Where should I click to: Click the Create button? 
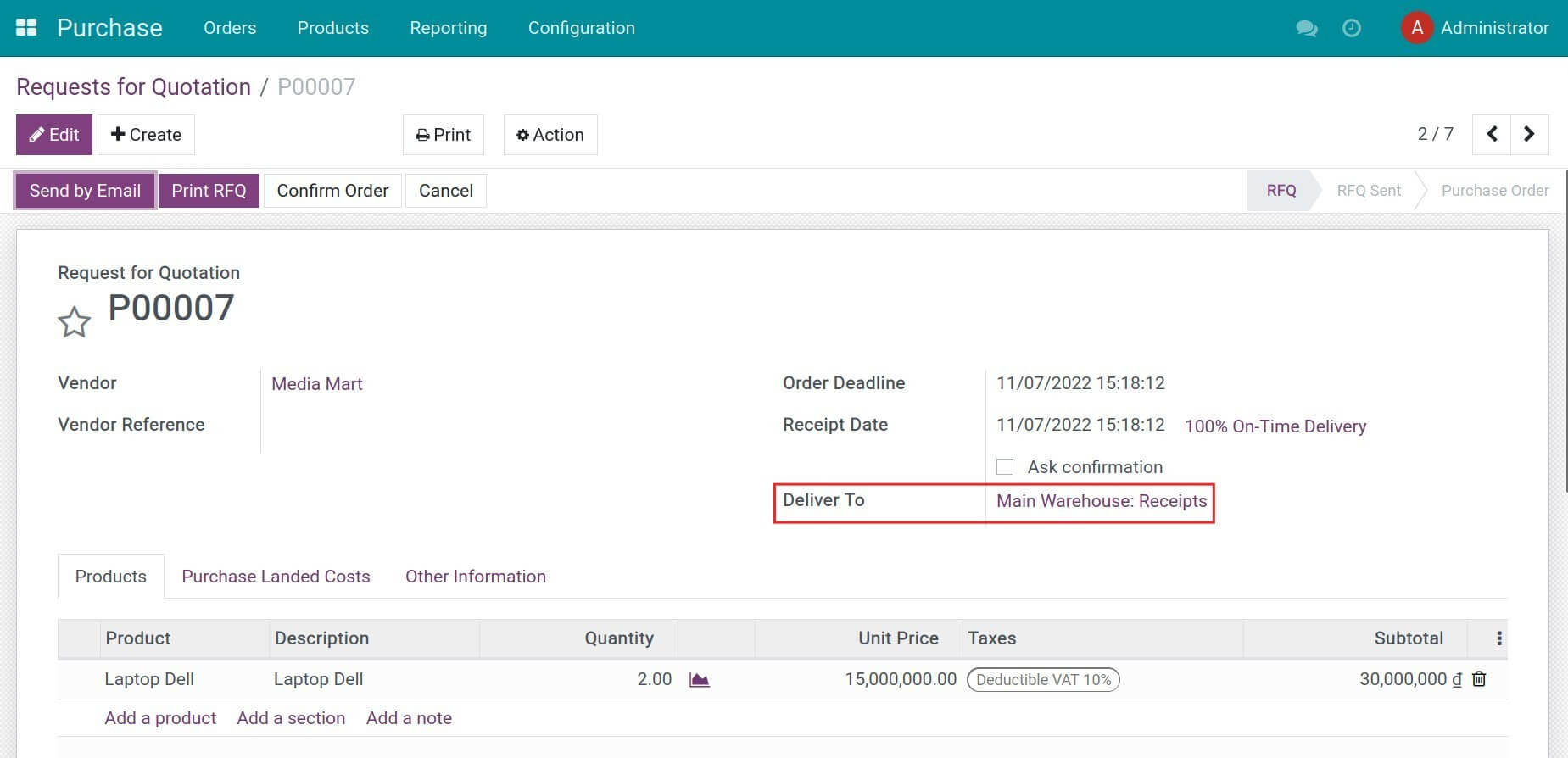pyautogui.click(x=146, y=135)
